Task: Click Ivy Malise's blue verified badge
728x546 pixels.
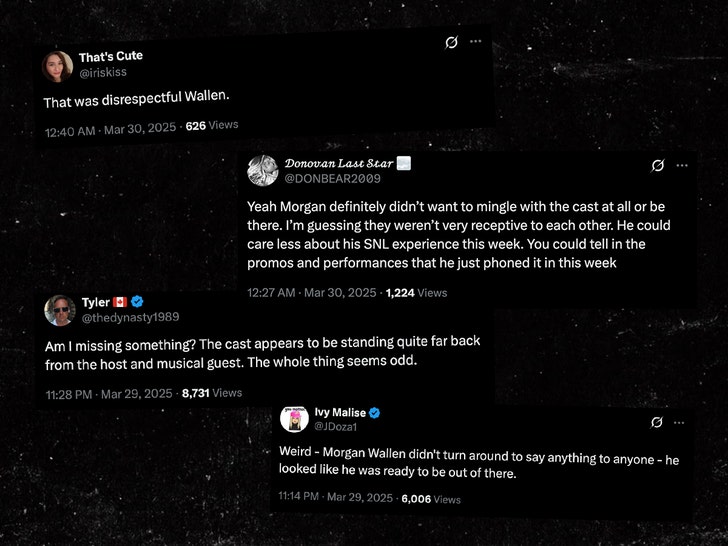Action: tap(374, 412)
